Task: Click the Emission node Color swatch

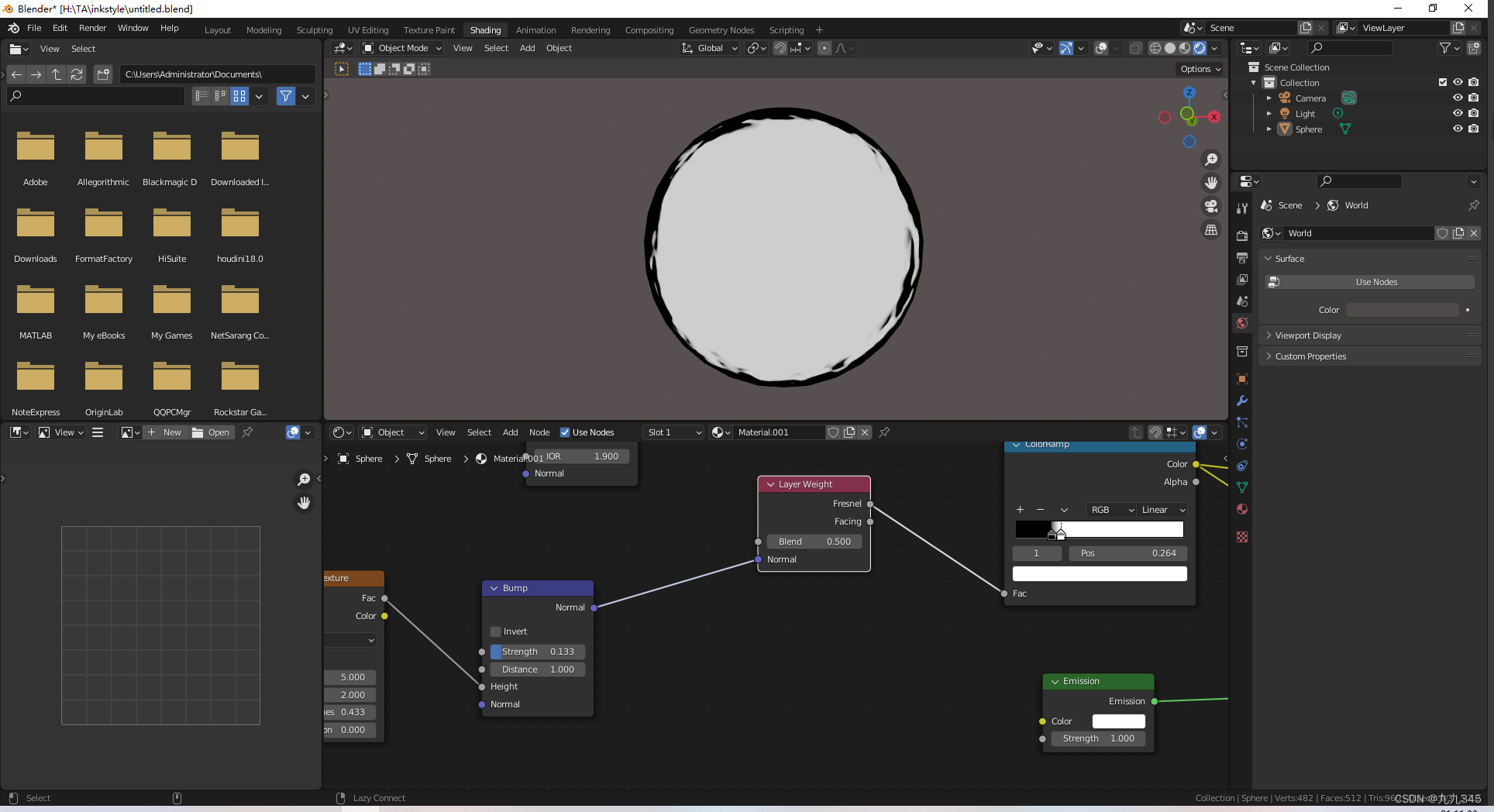Action: (1118, 721)
